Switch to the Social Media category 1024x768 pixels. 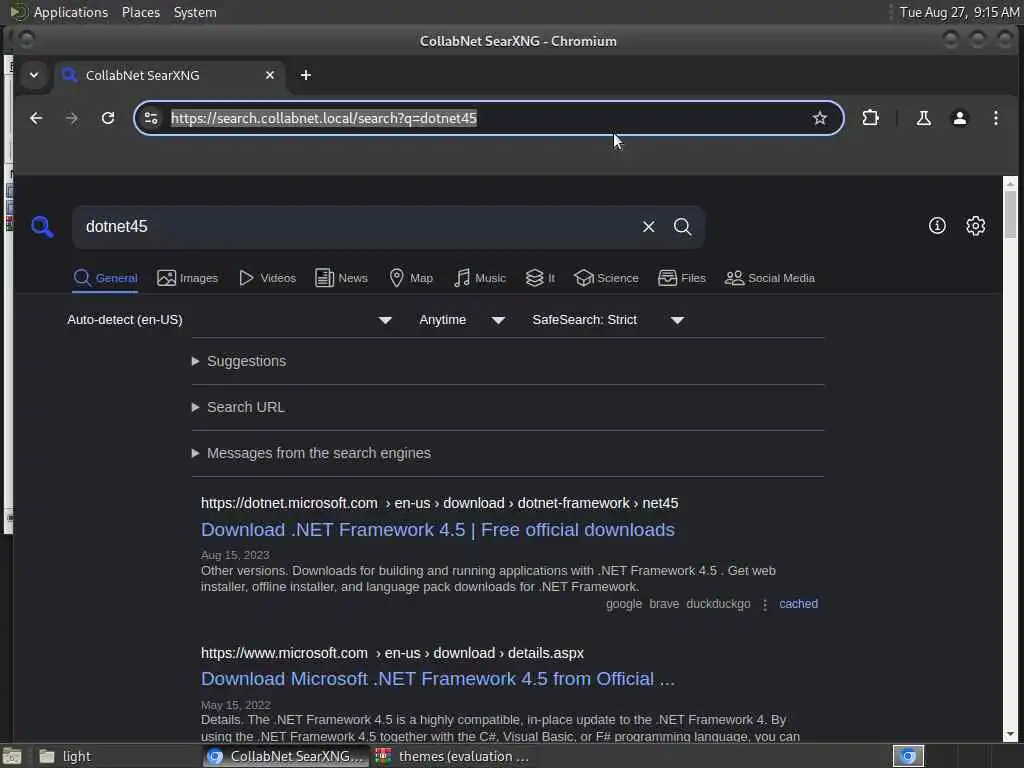coord(770,278)
